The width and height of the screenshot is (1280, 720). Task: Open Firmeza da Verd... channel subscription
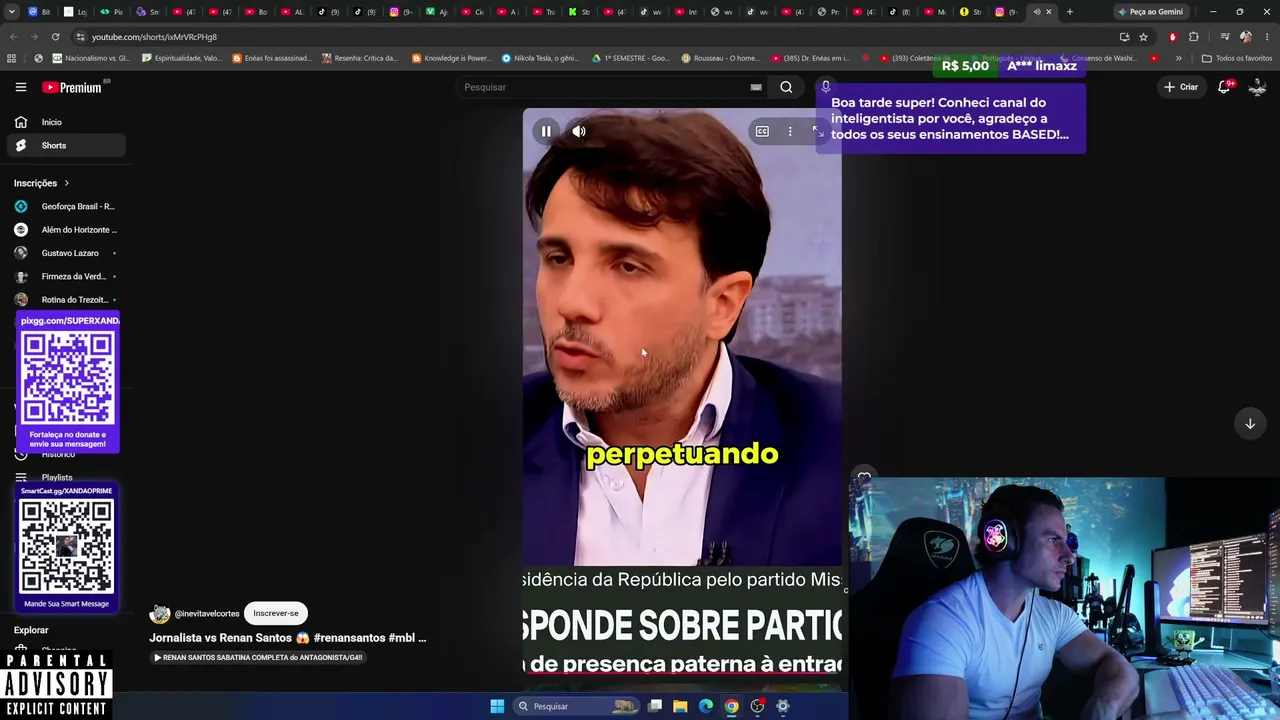[66, 276]
